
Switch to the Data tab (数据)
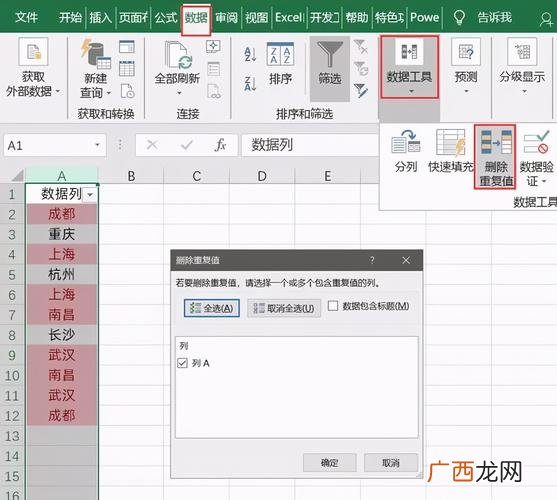point(196,18)
